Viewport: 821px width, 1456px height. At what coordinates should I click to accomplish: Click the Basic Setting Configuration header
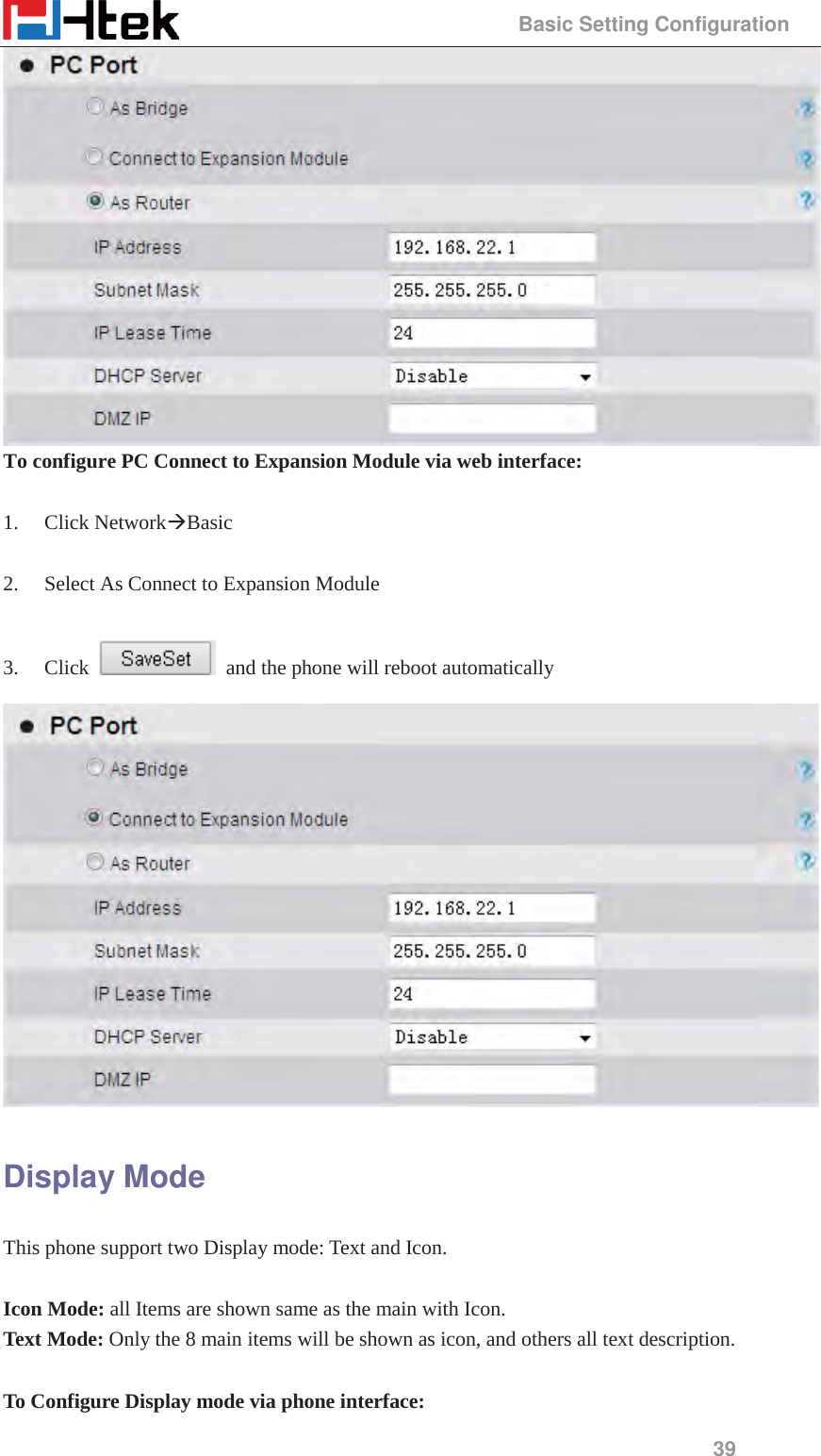pos(653,24)
